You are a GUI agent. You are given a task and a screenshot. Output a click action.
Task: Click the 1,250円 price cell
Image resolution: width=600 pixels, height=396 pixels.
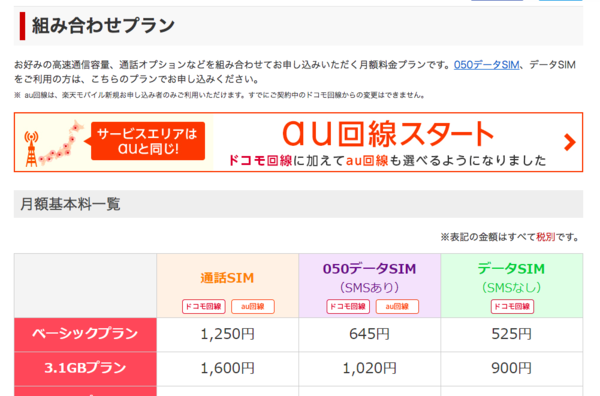point(227,334)
